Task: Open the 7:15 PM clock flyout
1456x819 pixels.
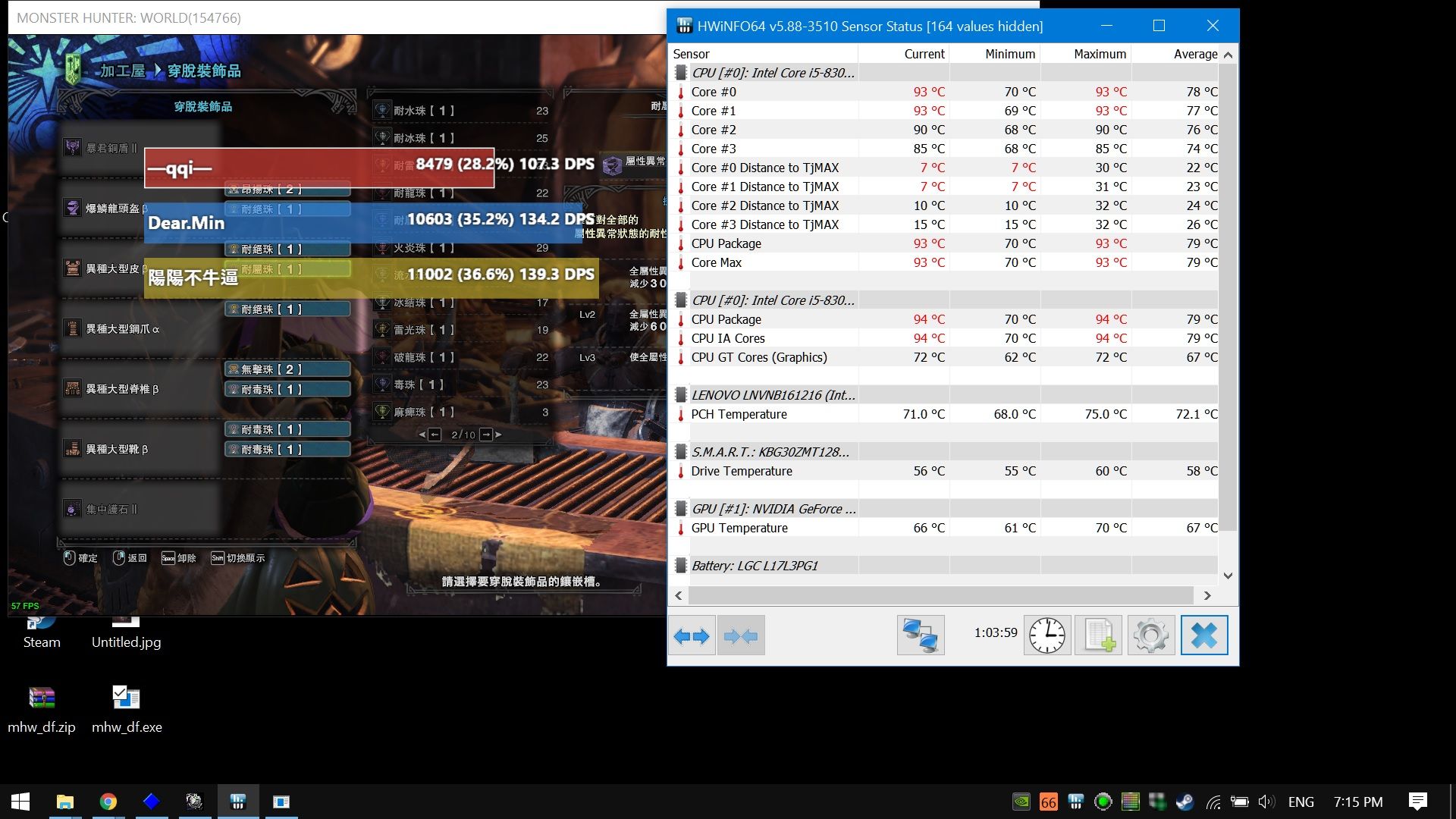Action: point(1358,802)
